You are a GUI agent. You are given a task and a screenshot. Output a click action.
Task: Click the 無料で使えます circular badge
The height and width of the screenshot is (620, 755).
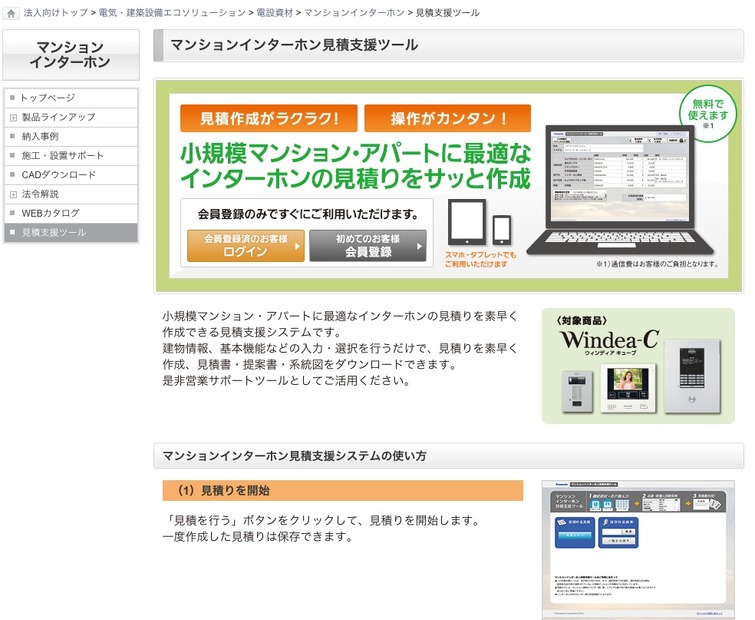pos(707,114)
